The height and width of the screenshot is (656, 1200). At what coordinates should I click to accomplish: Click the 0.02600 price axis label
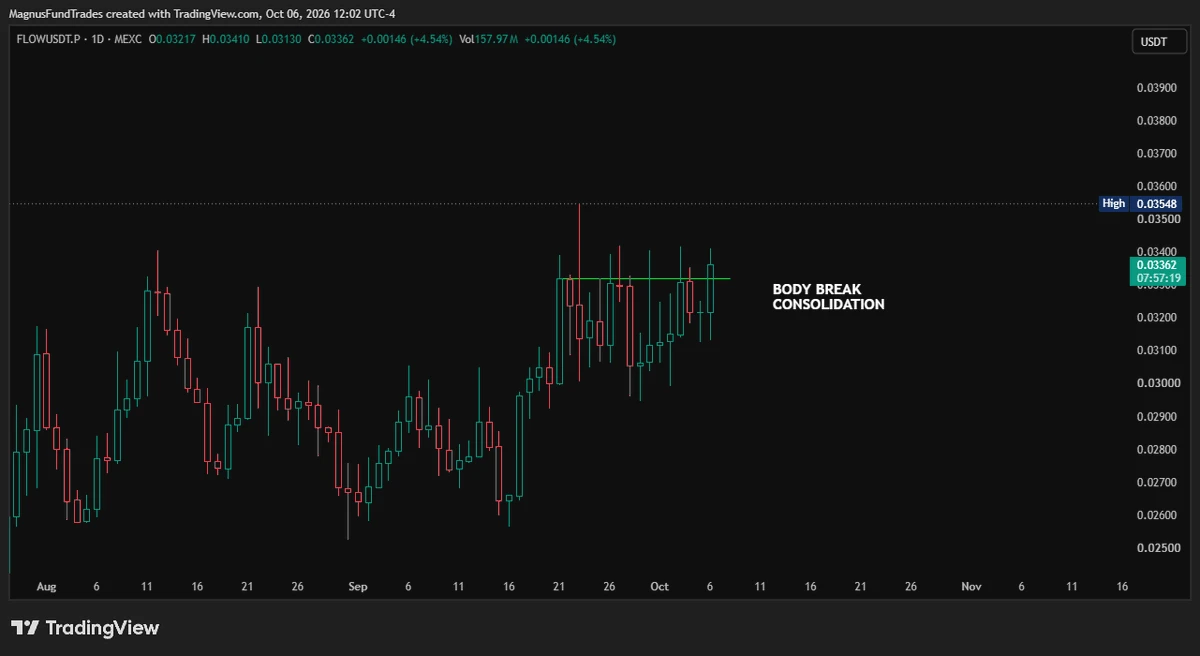click(1155, 516)
